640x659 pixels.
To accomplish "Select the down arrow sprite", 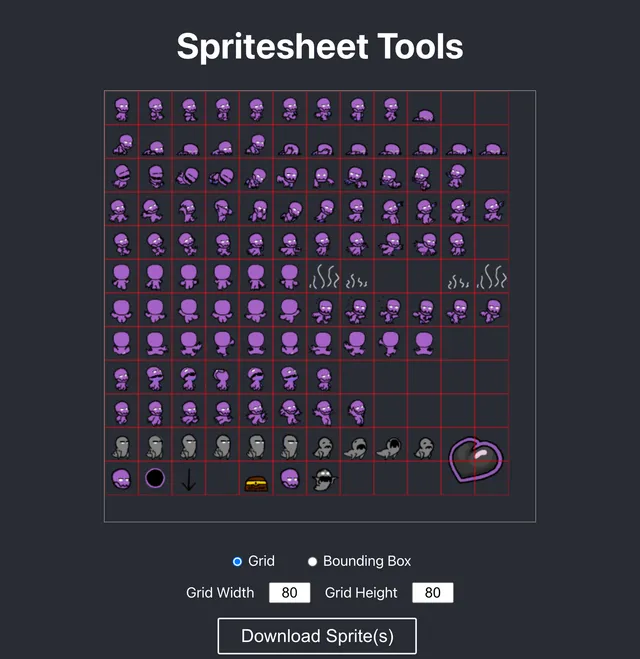I will [x=189, y=480].
